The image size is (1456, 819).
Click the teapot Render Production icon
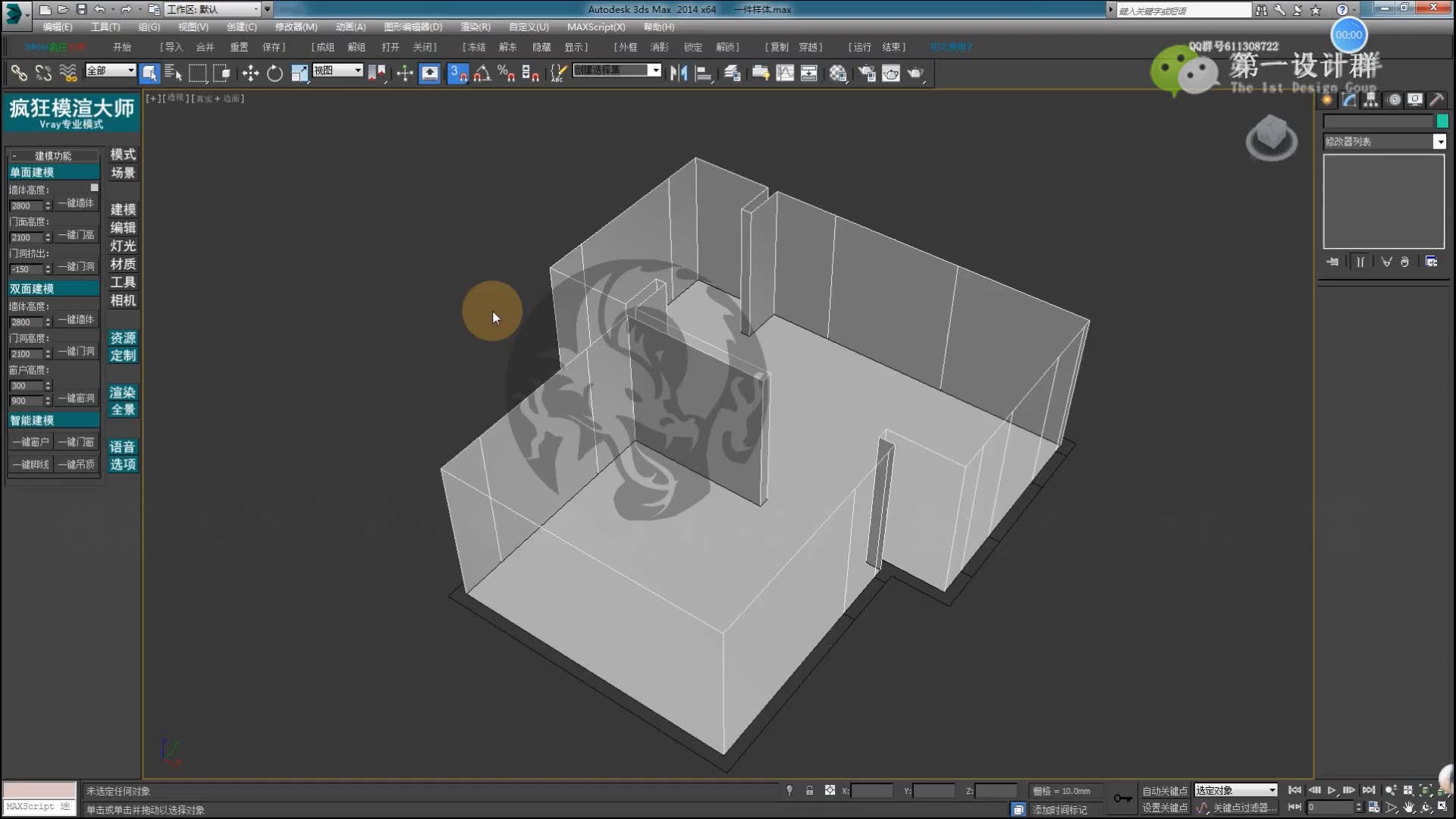pyautogui.click(x=915, y=74)
